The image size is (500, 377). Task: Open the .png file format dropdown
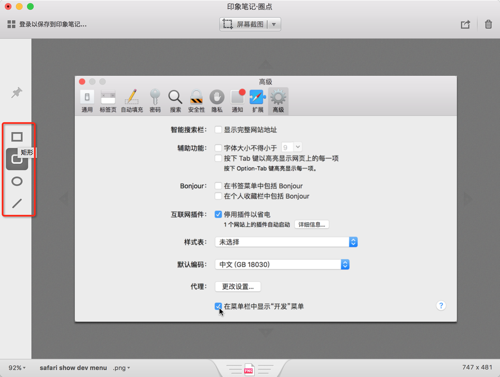[121, 368]
